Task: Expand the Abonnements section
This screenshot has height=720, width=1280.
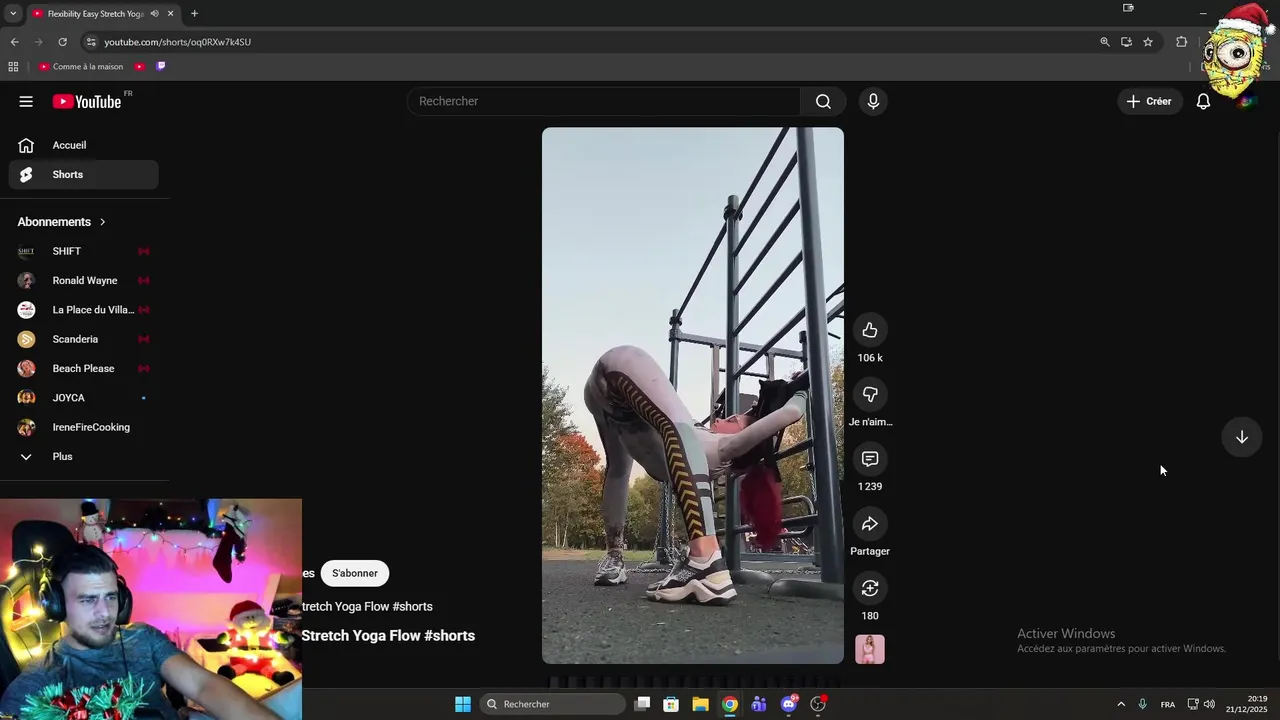Action: [x=61, y=222]
